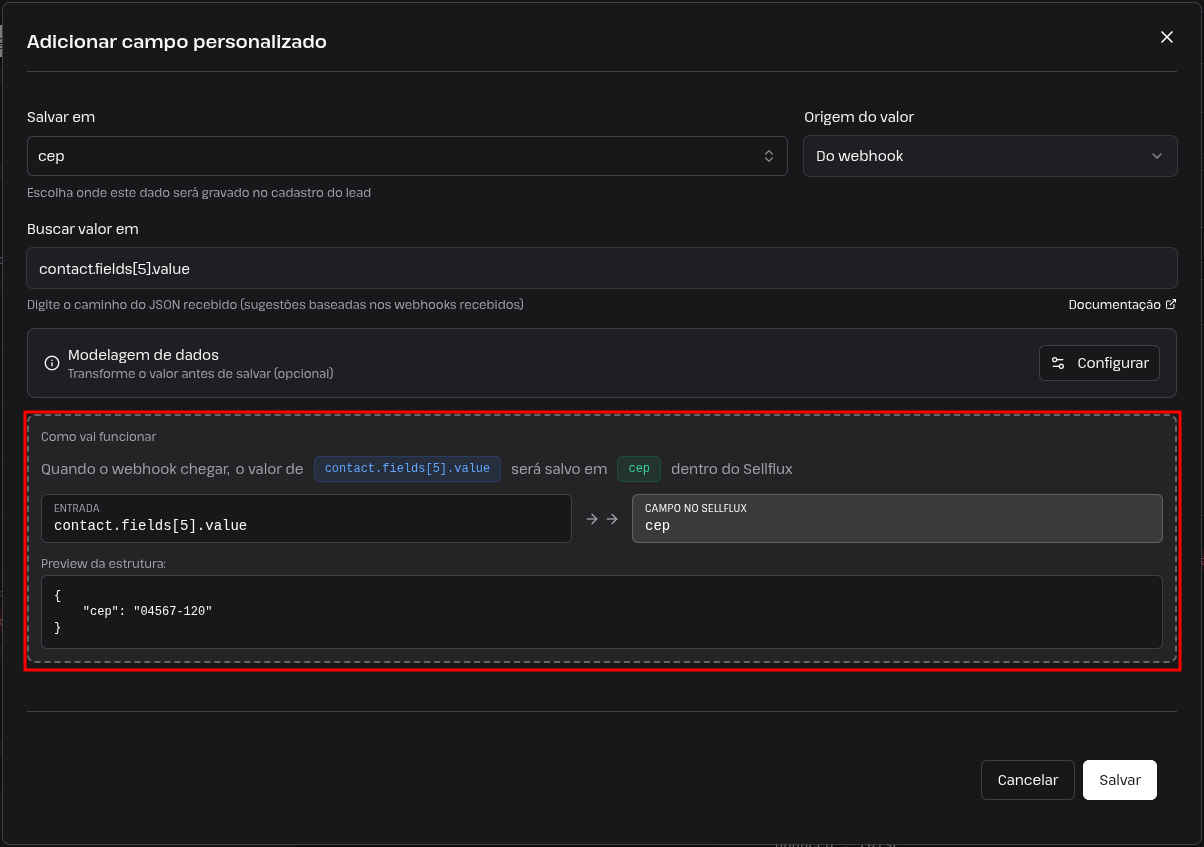Expand the Origem do valor dropdown
Image resolution: width=1204 pixels, height=847 pixels.
click(x=990, y=156)
